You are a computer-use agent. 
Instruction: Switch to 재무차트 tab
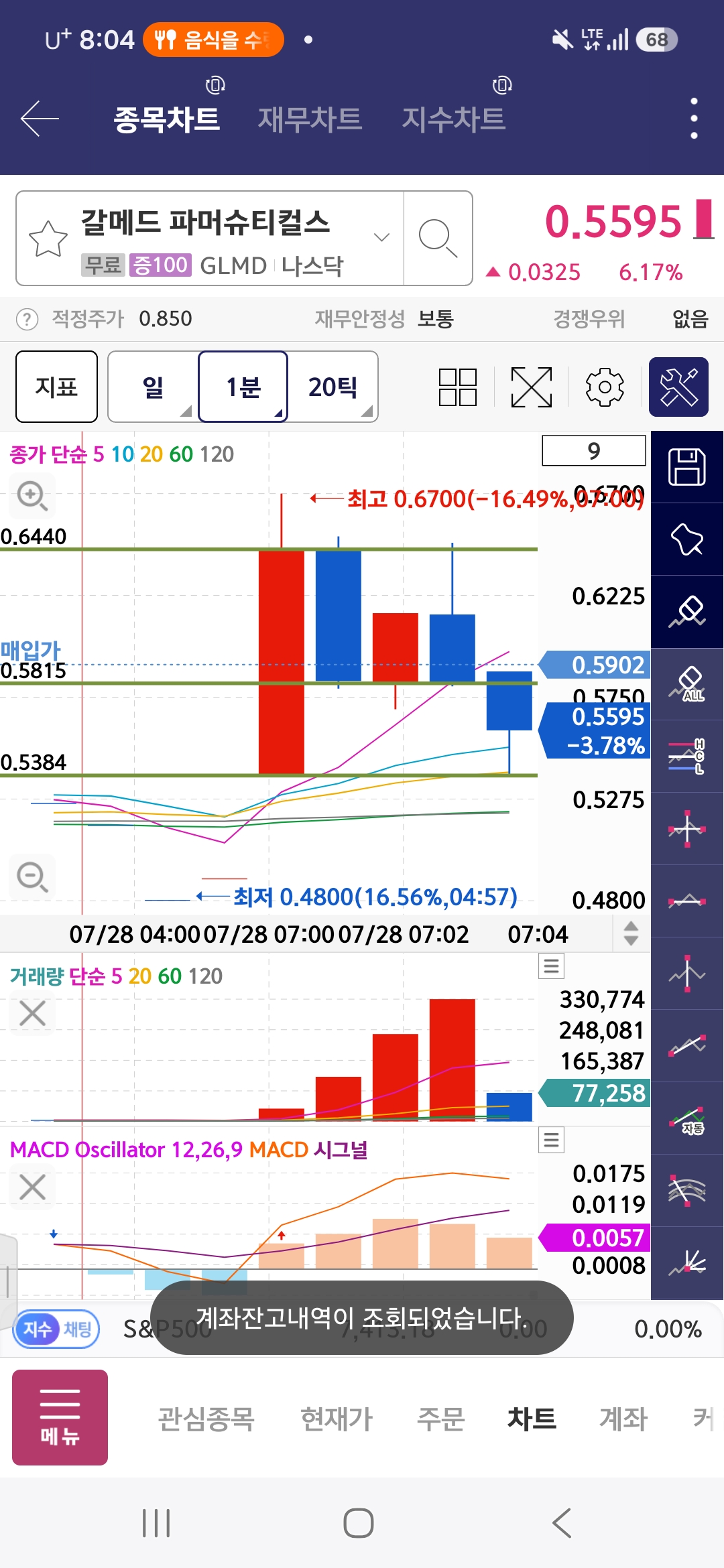click(310, 119)
